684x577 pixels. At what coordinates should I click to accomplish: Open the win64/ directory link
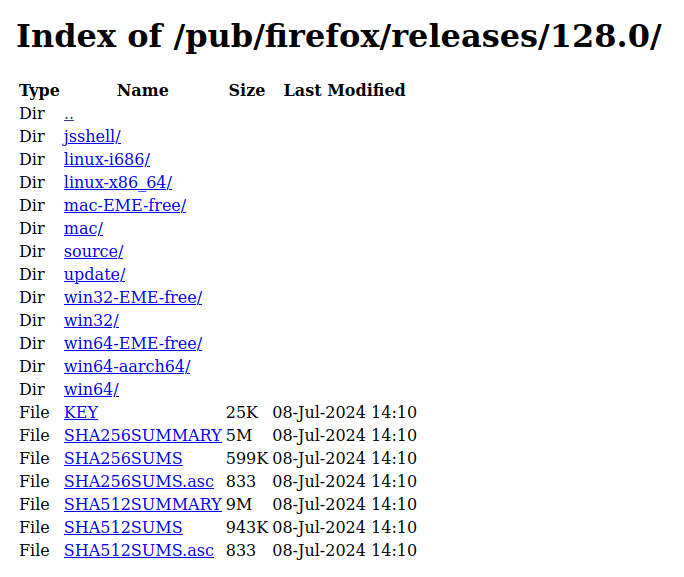click(x=91, y=389)
